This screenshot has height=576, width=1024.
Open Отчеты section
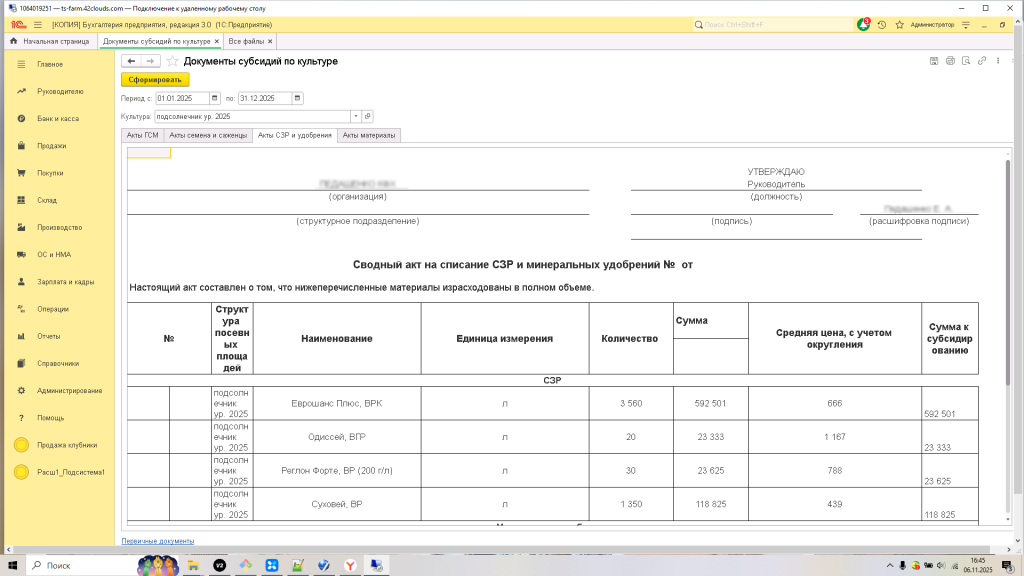point(48,336)
